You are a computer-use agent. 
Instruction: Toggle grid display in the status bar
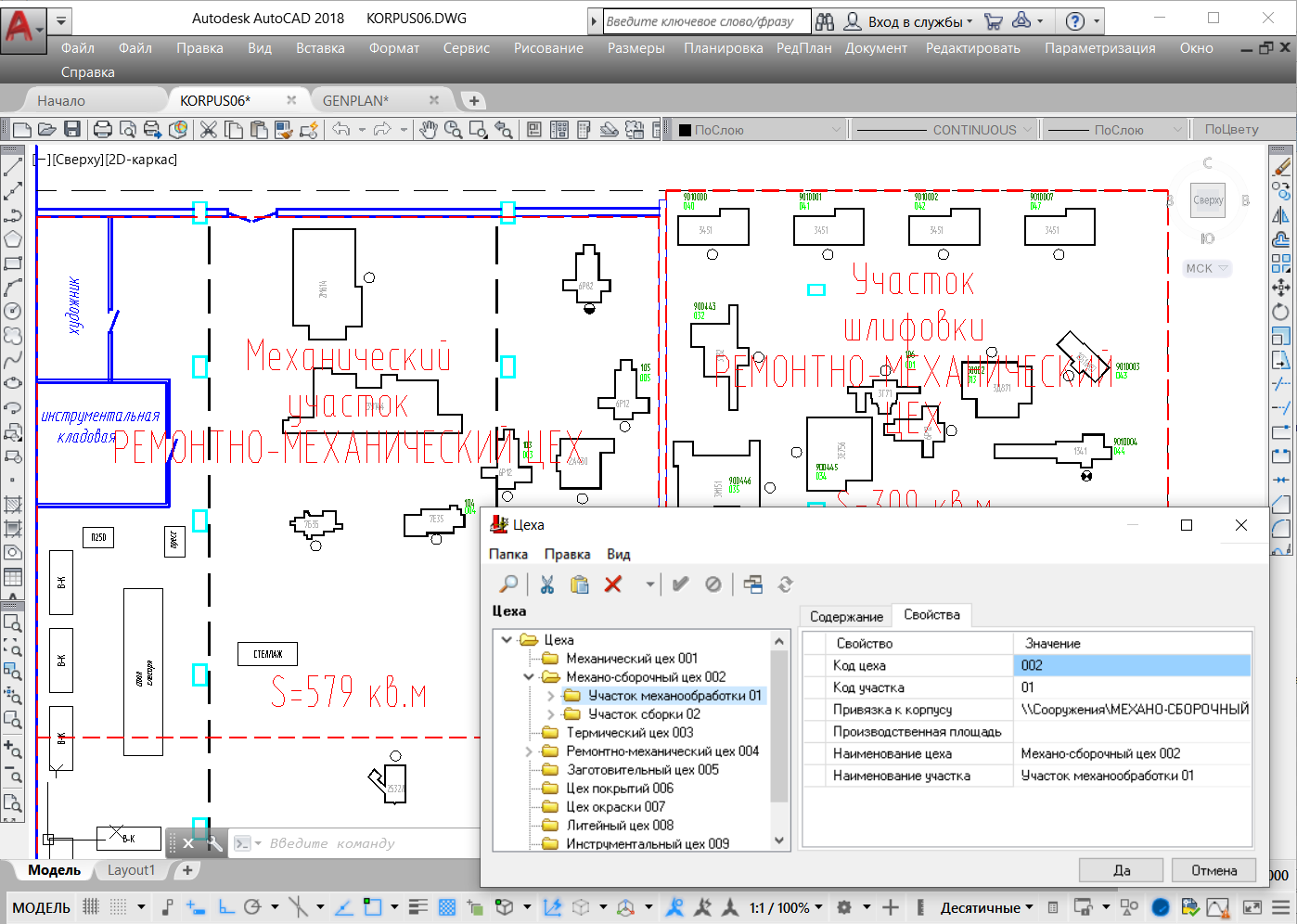click(x=91, y=907)
